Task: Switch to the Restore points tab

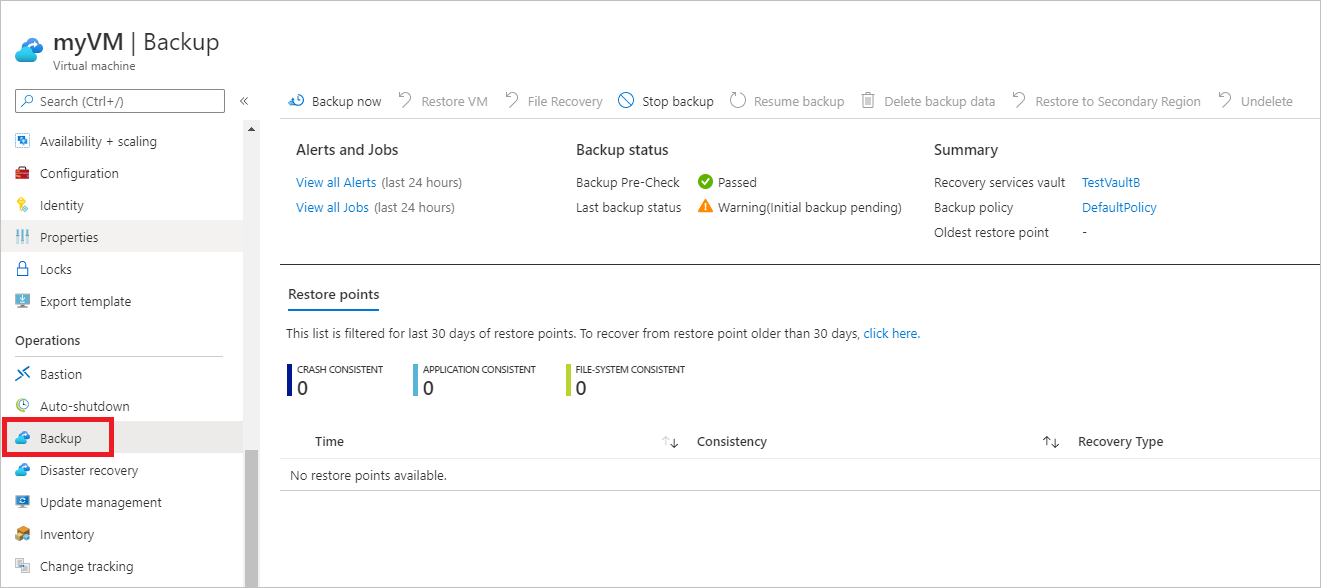Action: (333, 294)
